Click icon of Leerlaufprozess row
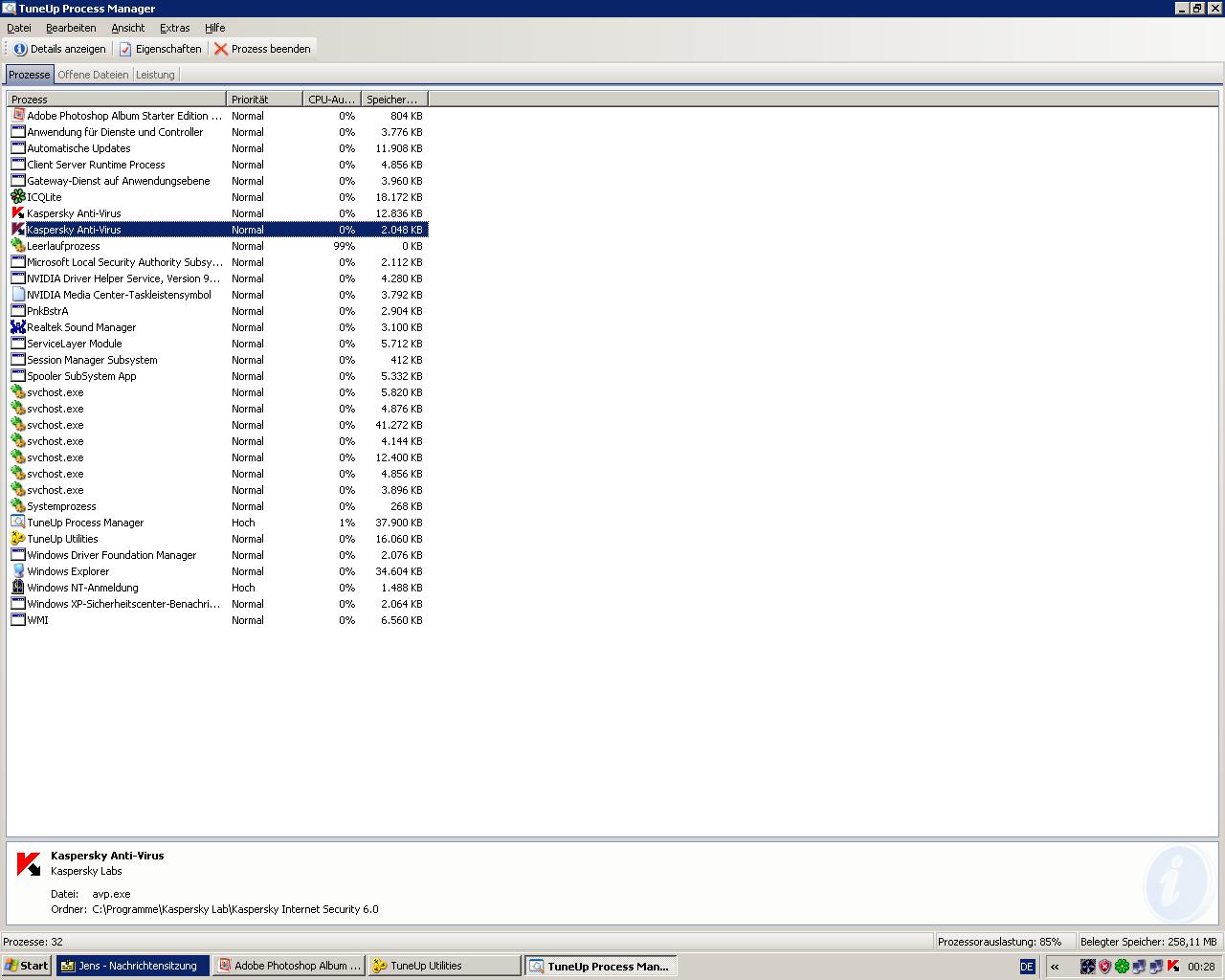1225x980 pixels. tap(18, 246)
